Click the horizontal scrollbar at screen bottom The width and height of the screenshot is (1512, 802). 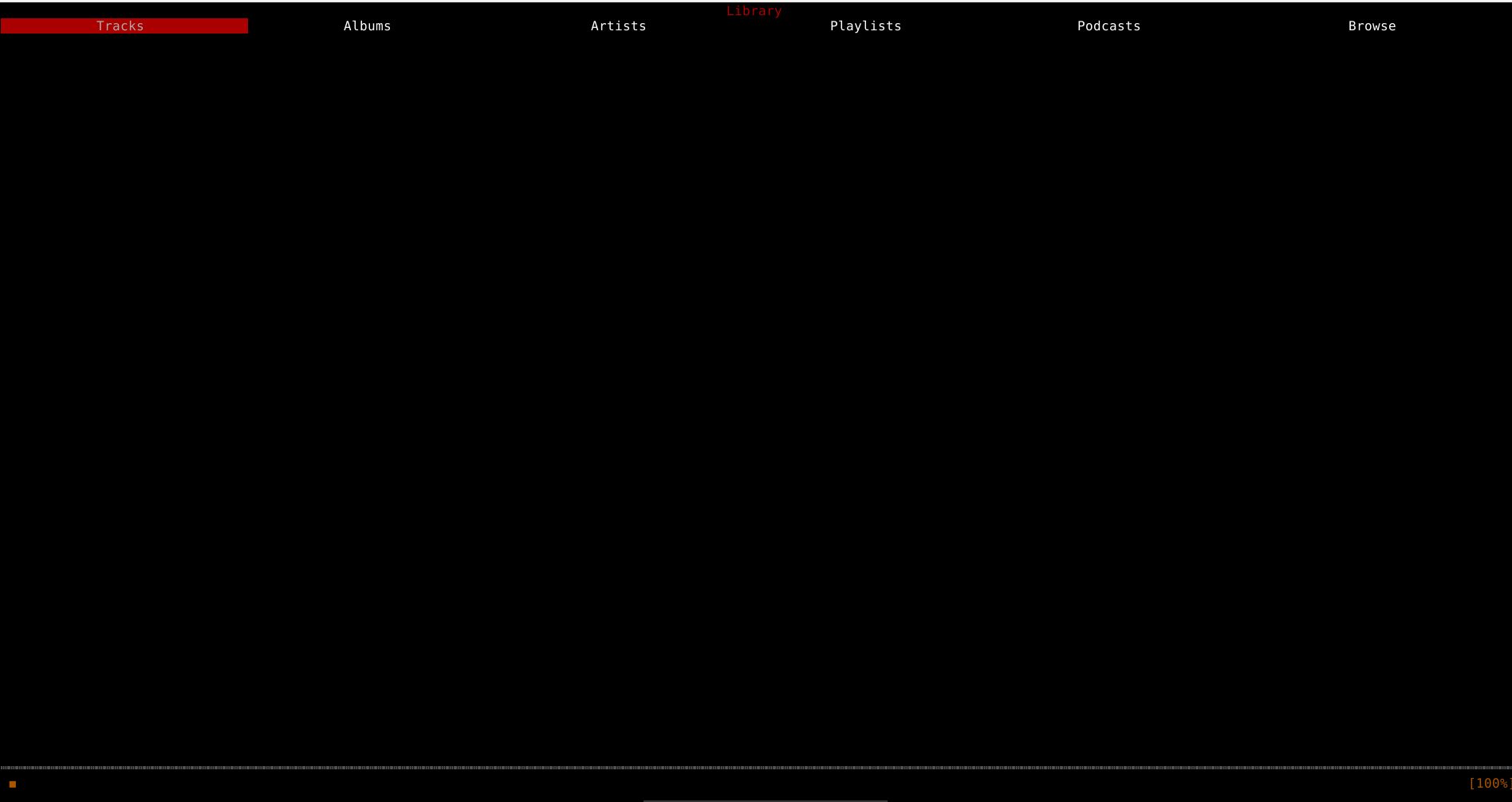coord(763,799)
